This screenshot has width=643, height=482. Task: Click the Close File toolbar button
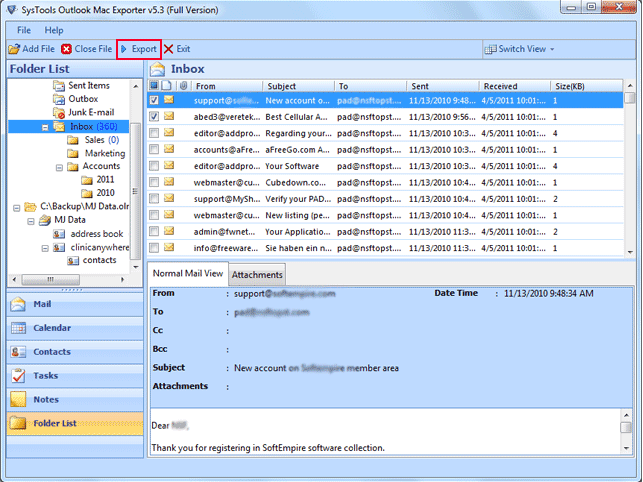tap(87, 49)
